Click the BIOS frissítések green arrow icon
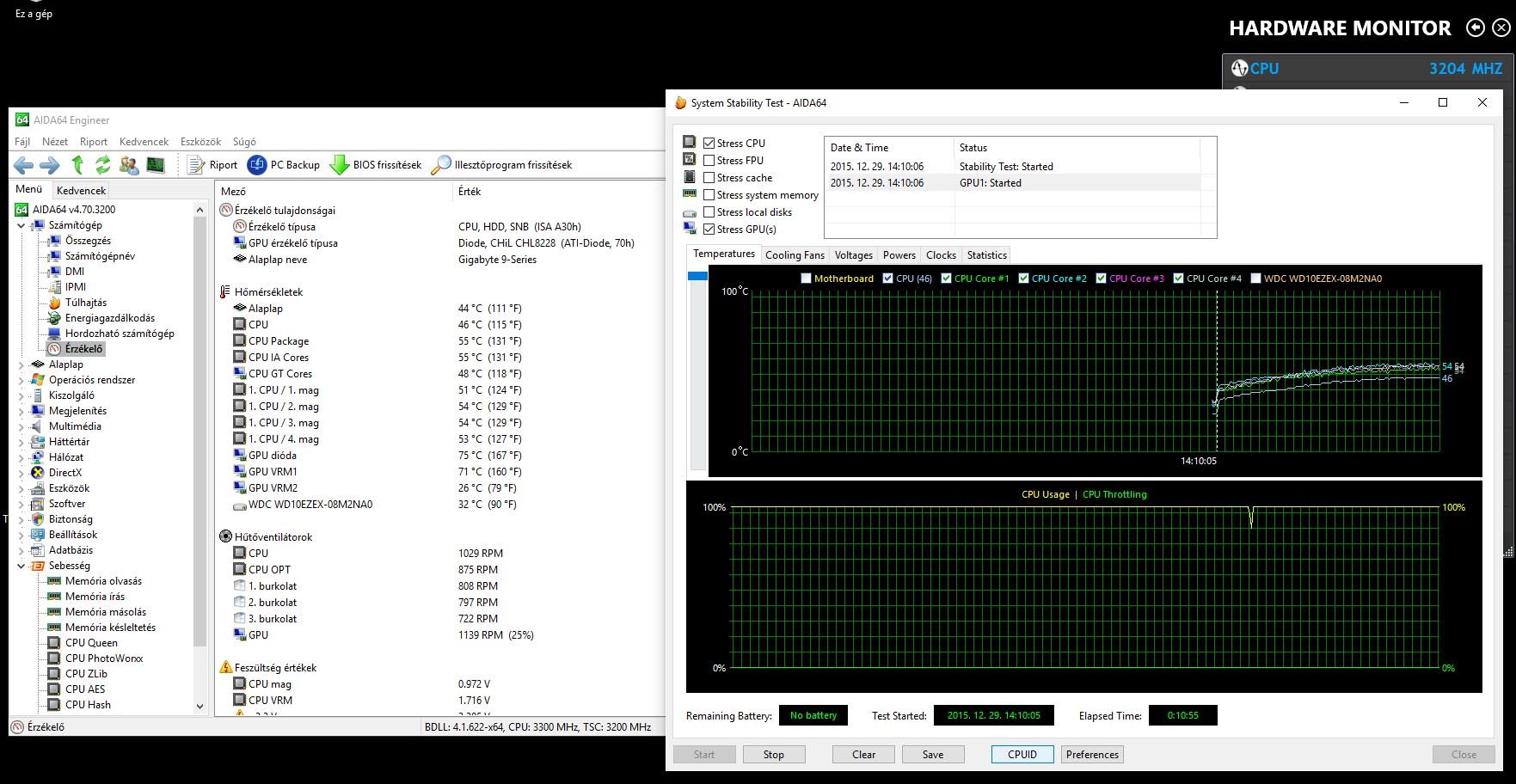This screenshot has height=784, width=1516. point(340,165)
